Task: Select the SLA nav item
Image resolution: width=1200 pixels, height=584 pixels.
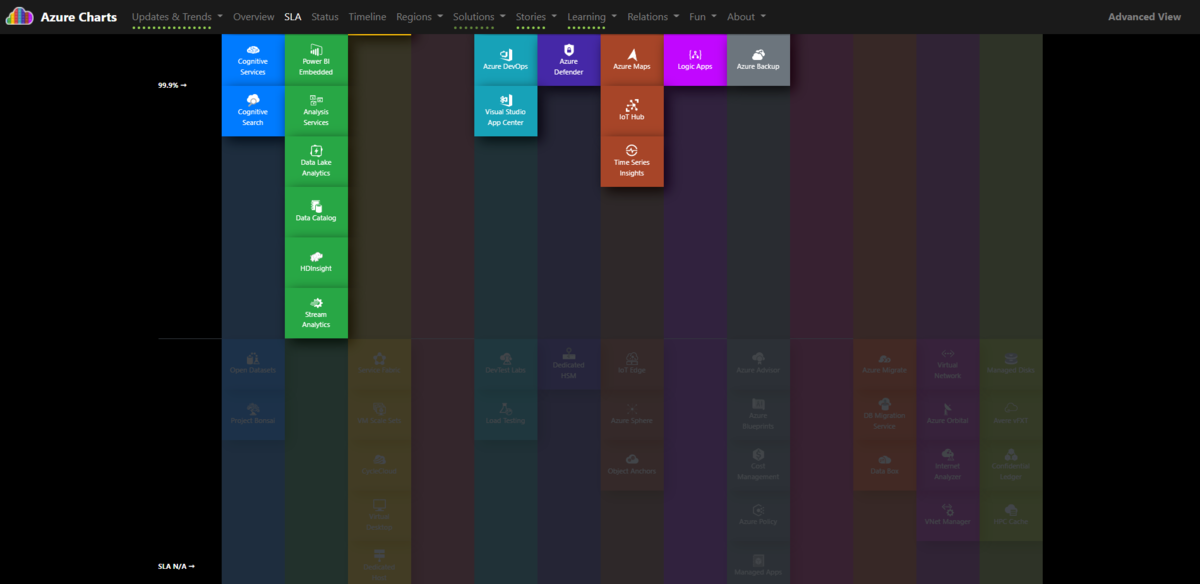Action: tap(293, 17)
